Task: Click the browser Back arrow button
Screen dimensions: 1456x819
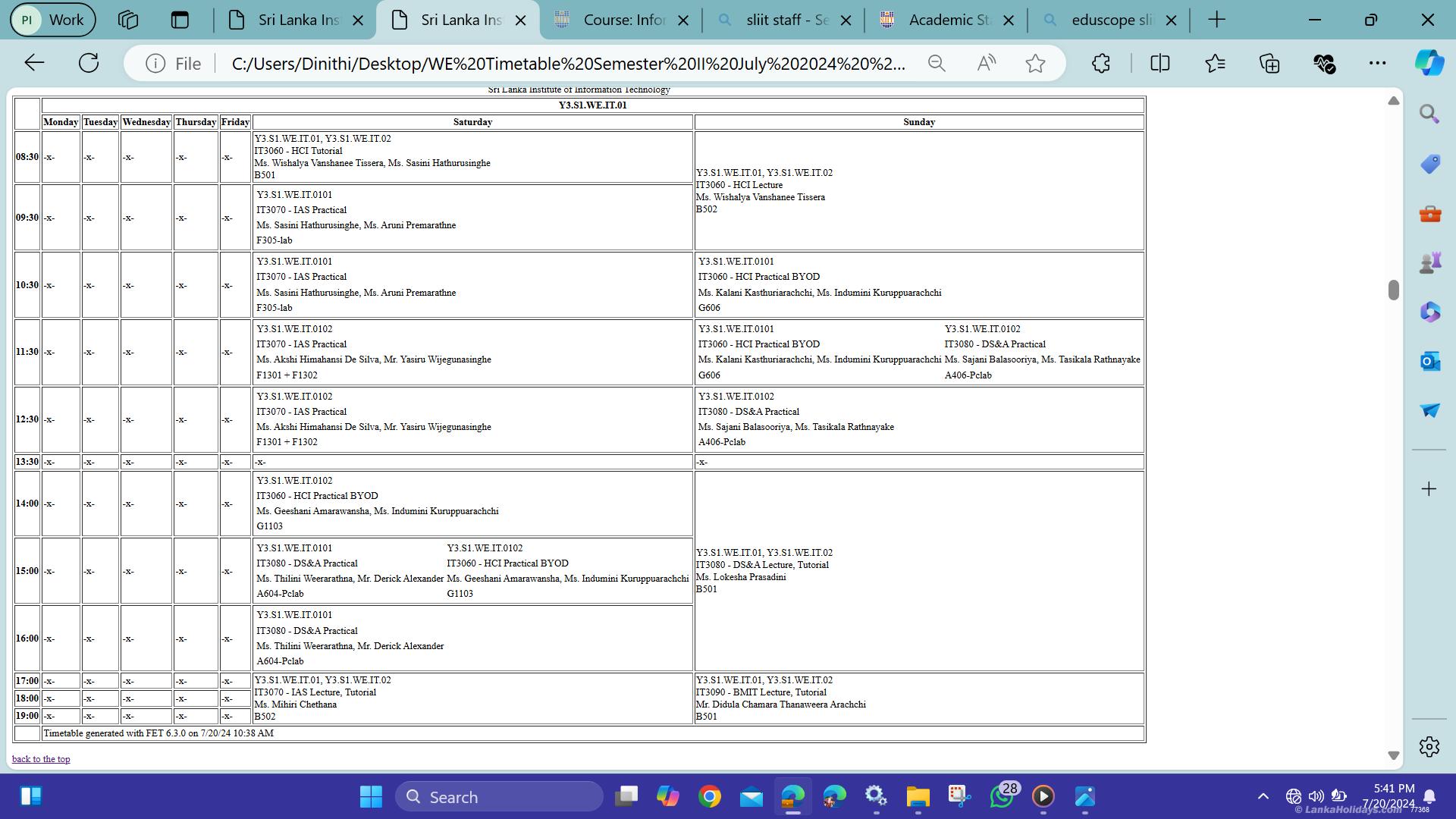Action: [x=35, y=63]
